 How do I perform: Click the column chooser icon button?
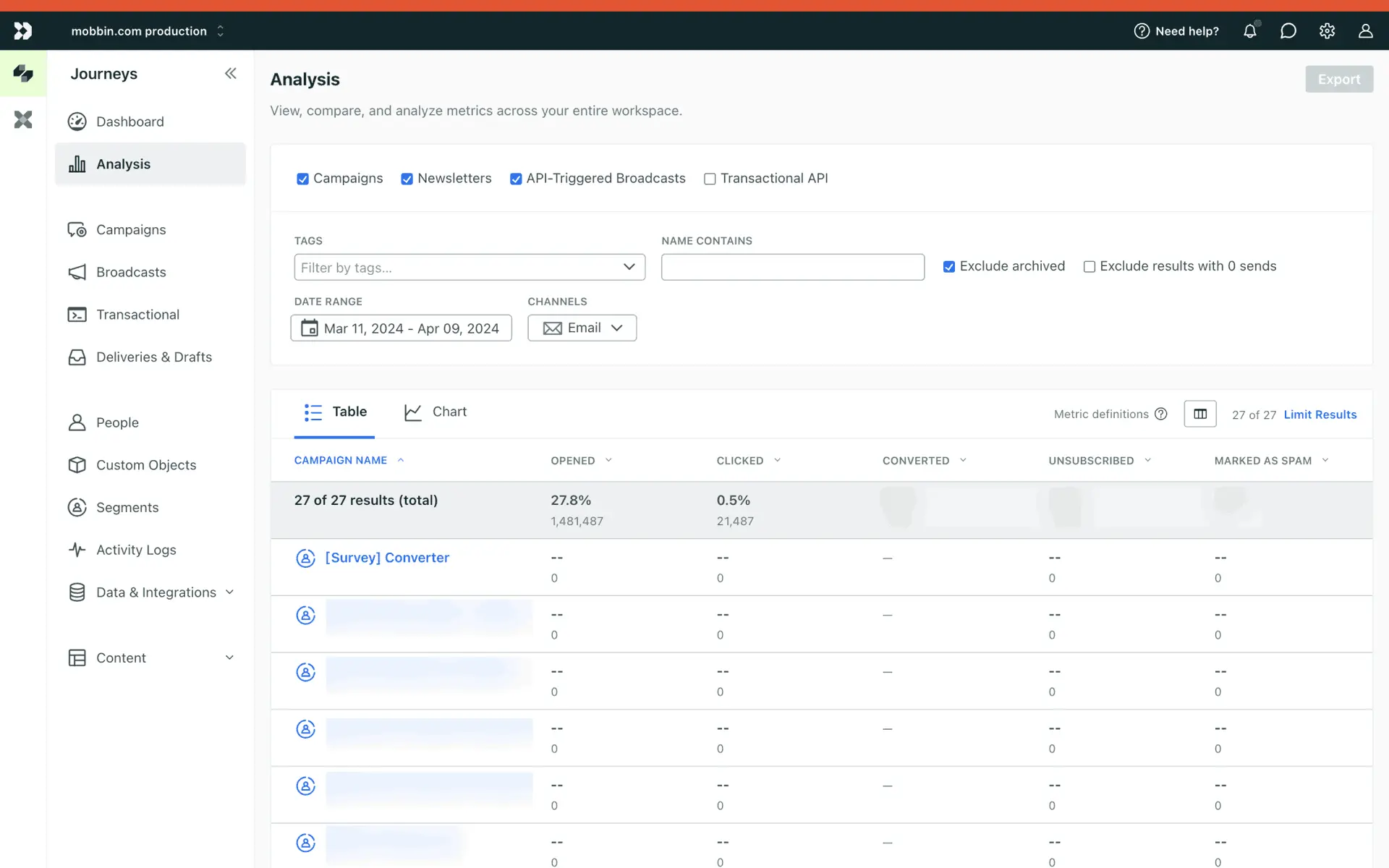pos(1199,414)
